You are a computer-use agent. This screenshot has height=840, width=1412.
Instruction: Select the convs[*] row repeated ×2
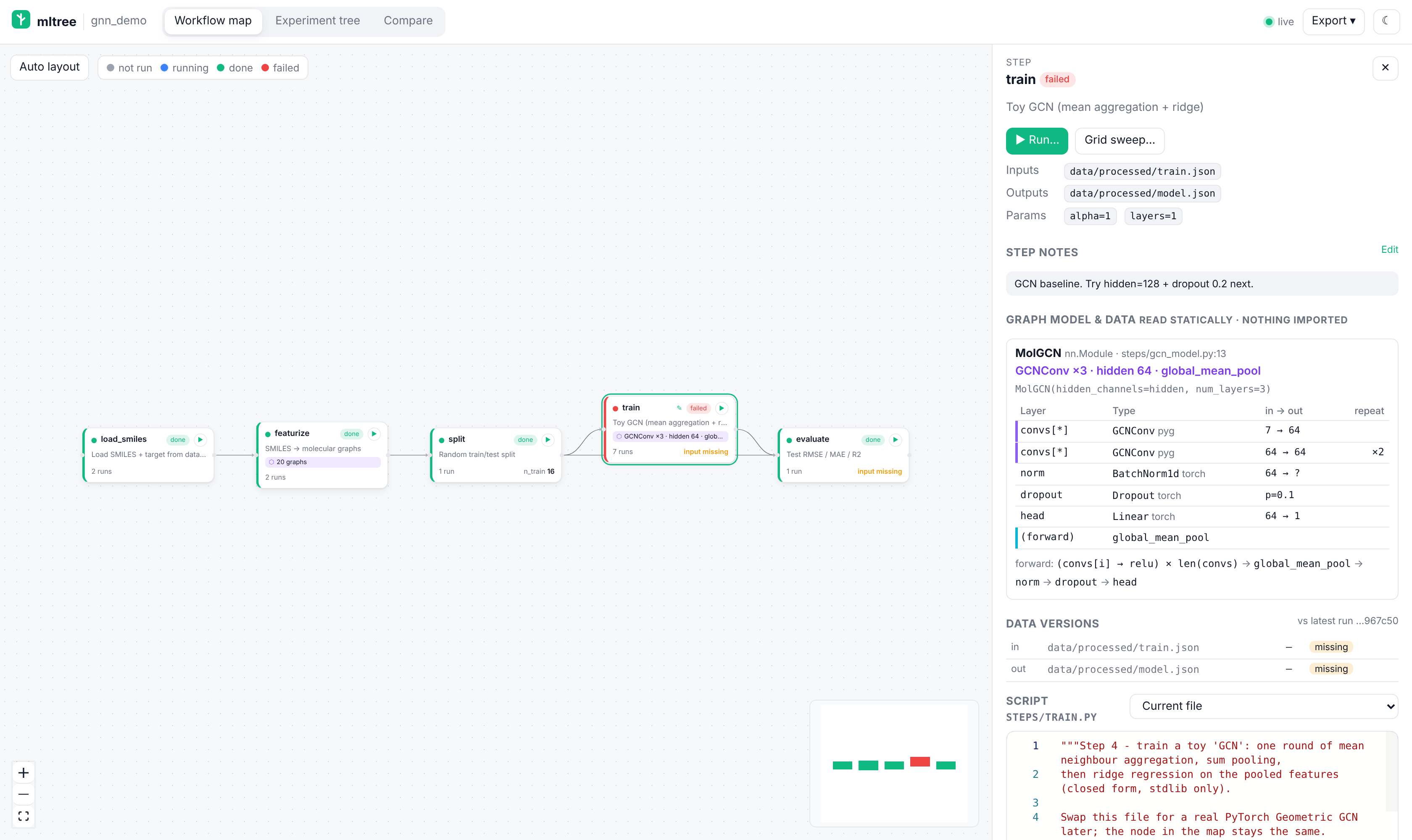point(1202,452)
